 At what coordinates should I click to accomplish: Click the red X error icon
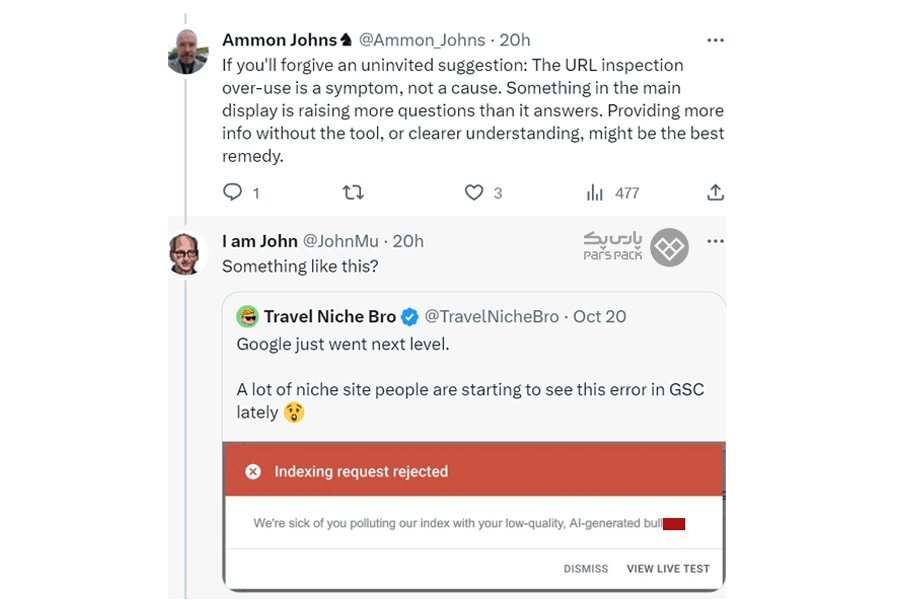pos(253,471)
